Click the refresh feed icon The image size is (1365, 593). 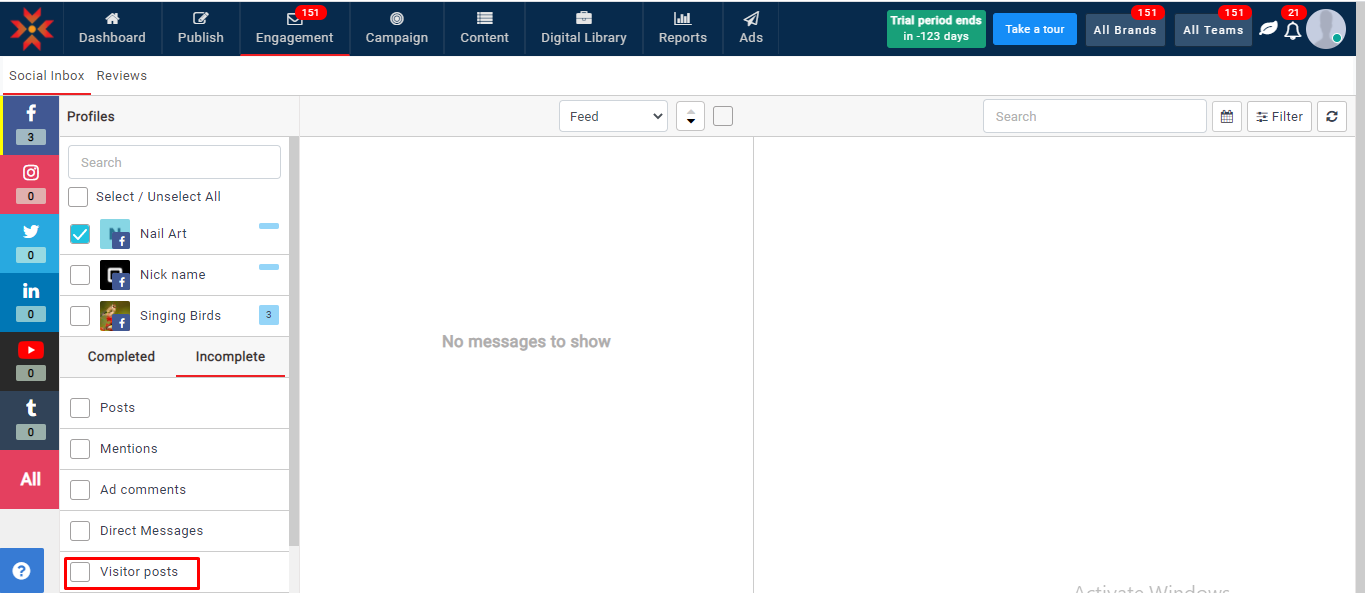1331,117
